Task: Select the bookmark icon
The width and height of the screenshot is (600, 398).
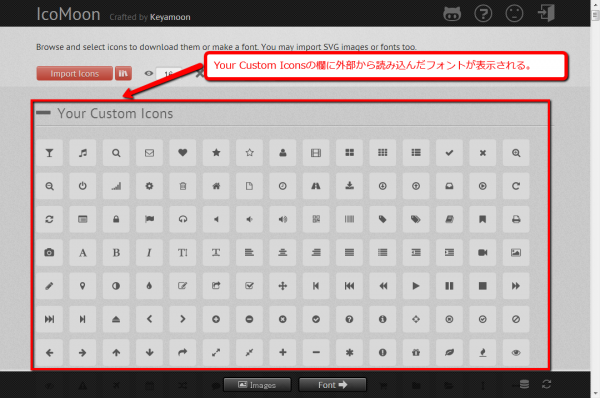Action: (x=483, y=219)
